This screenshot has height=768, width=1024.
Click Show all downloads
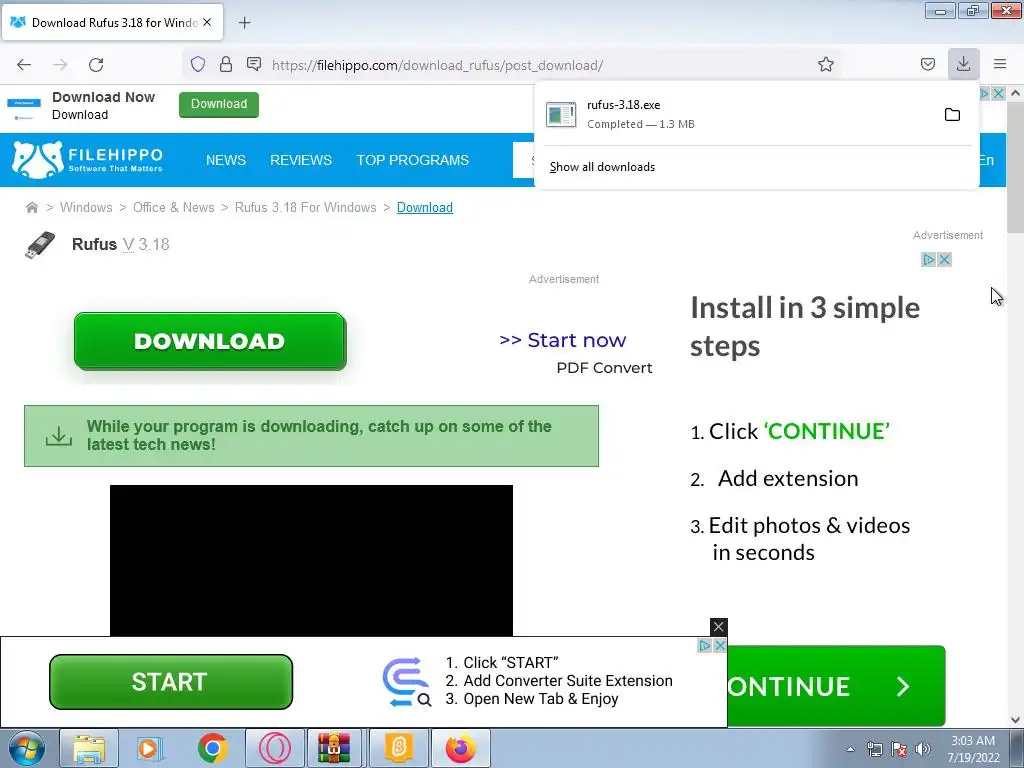(602, 167)
